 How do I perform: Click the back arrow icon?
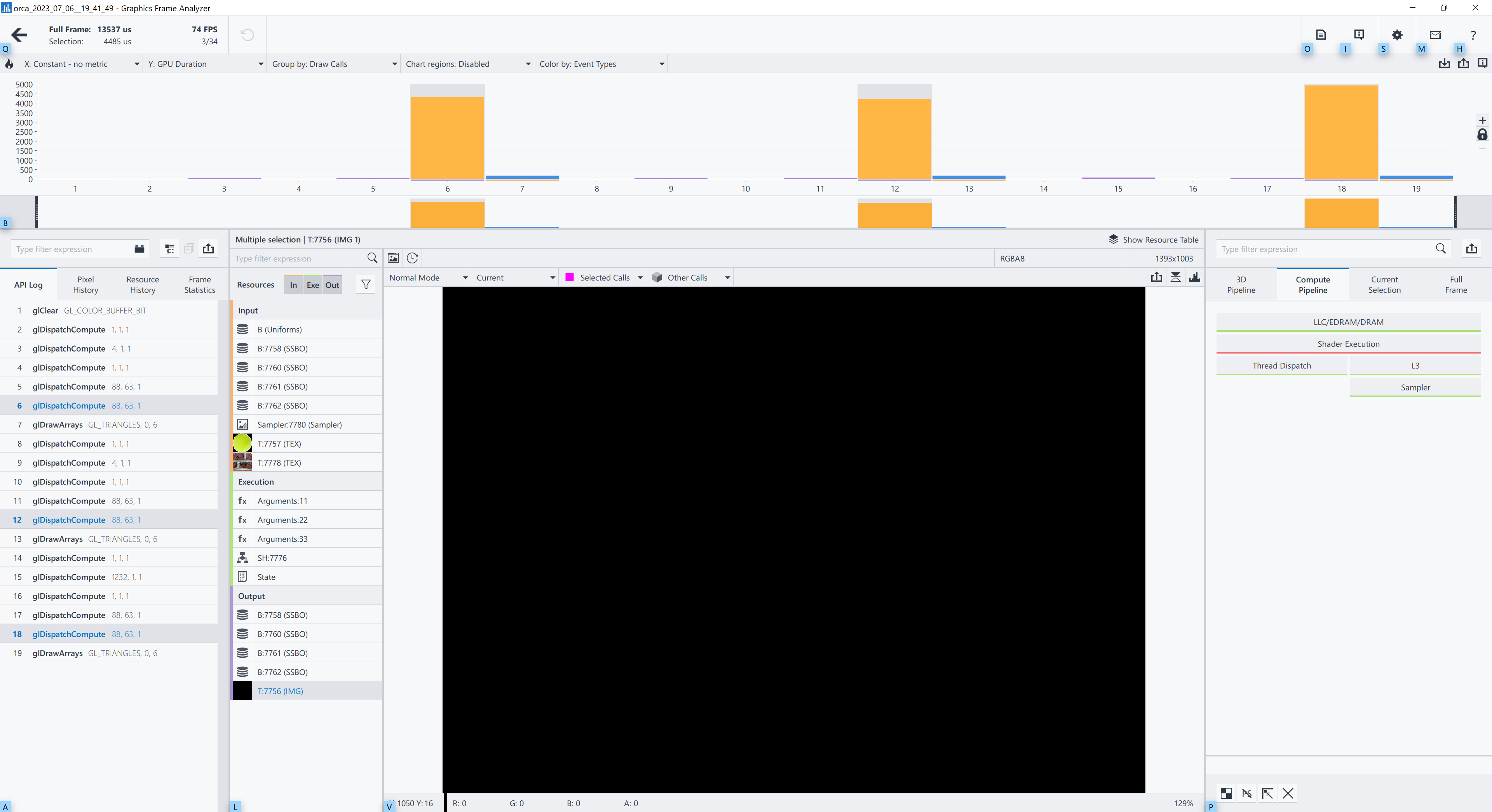pyautogui.click(x=19, y=35)
